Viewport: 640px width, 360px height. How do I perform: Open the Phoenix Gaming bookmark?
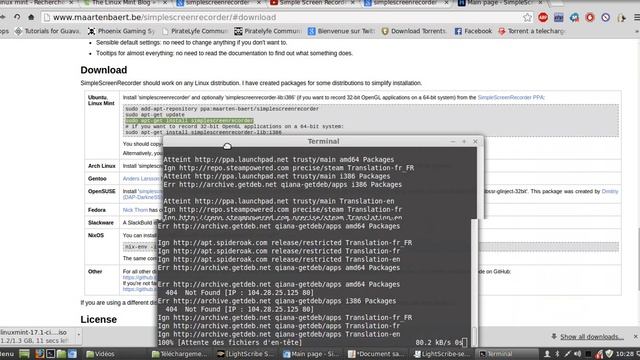point(121,31)
